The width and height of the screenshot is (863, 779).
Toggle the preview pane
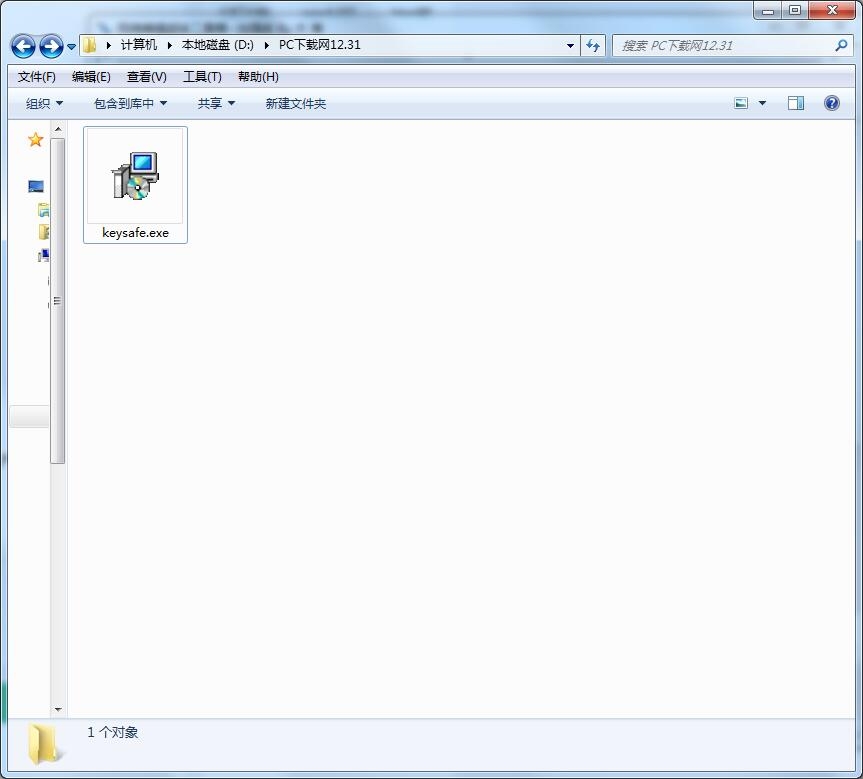[796, 103]
